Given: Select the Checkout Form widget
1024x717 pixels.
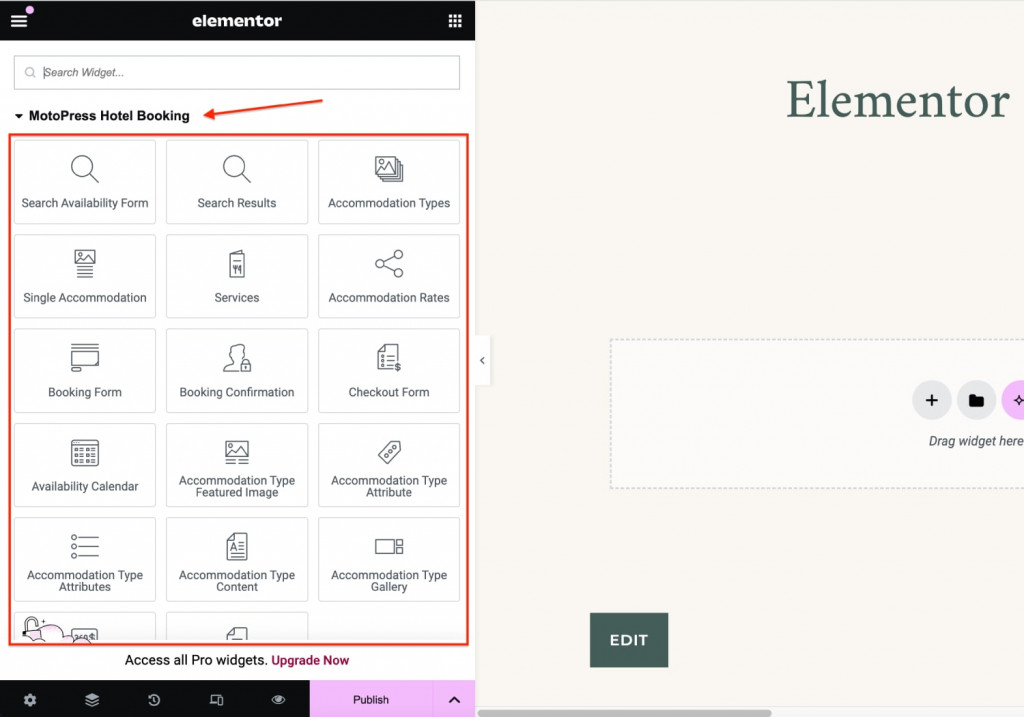Looking at the screenshot, I should click(x=388, y=370).
